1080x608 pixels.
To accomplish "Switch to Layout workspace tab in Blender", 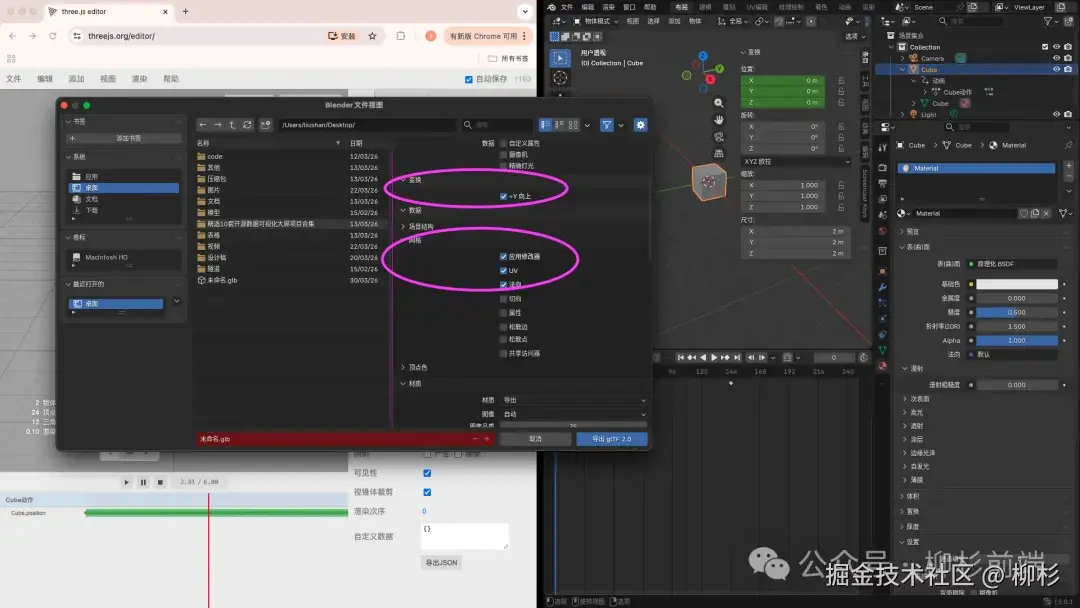I will (x=681, y=7).
